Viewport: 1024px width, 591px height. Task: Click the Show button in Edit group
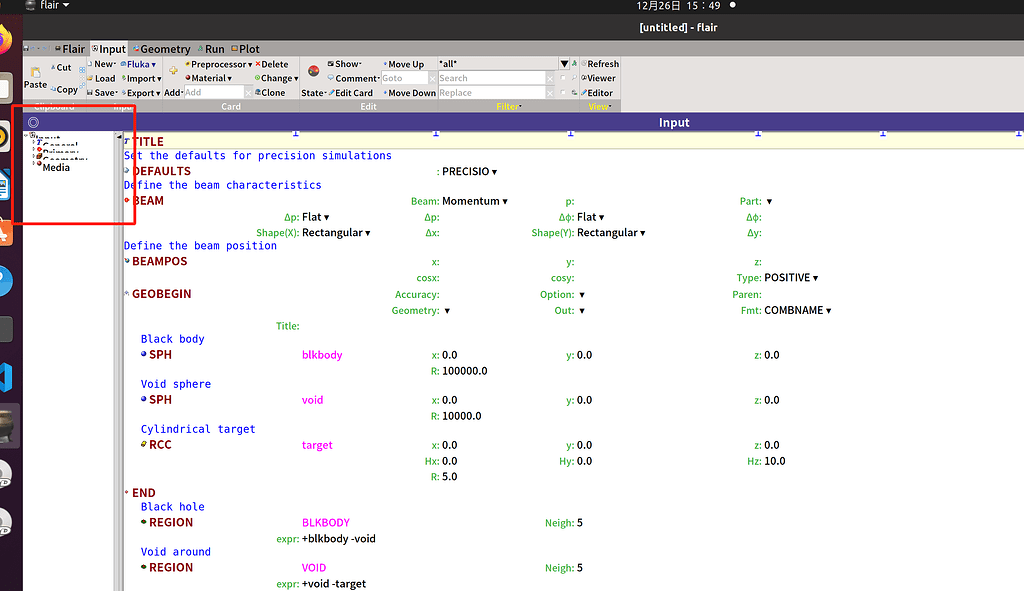coord(344,64)
